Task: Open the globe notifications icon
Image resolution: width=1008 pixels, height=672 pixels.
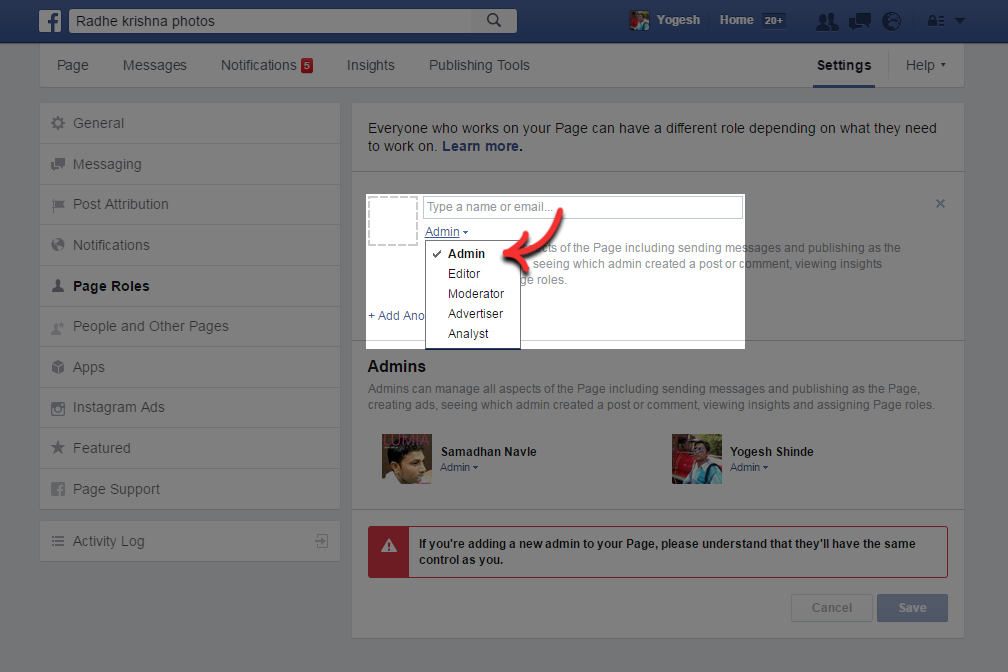Action: pos(891,21)
